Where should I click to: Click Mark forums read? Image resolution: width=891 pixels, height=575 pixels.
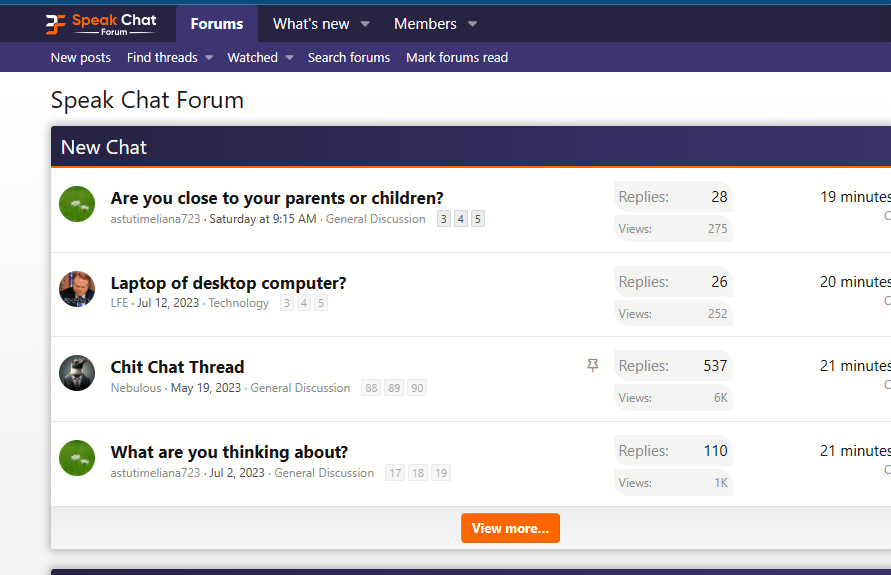[x=457, y=57]
